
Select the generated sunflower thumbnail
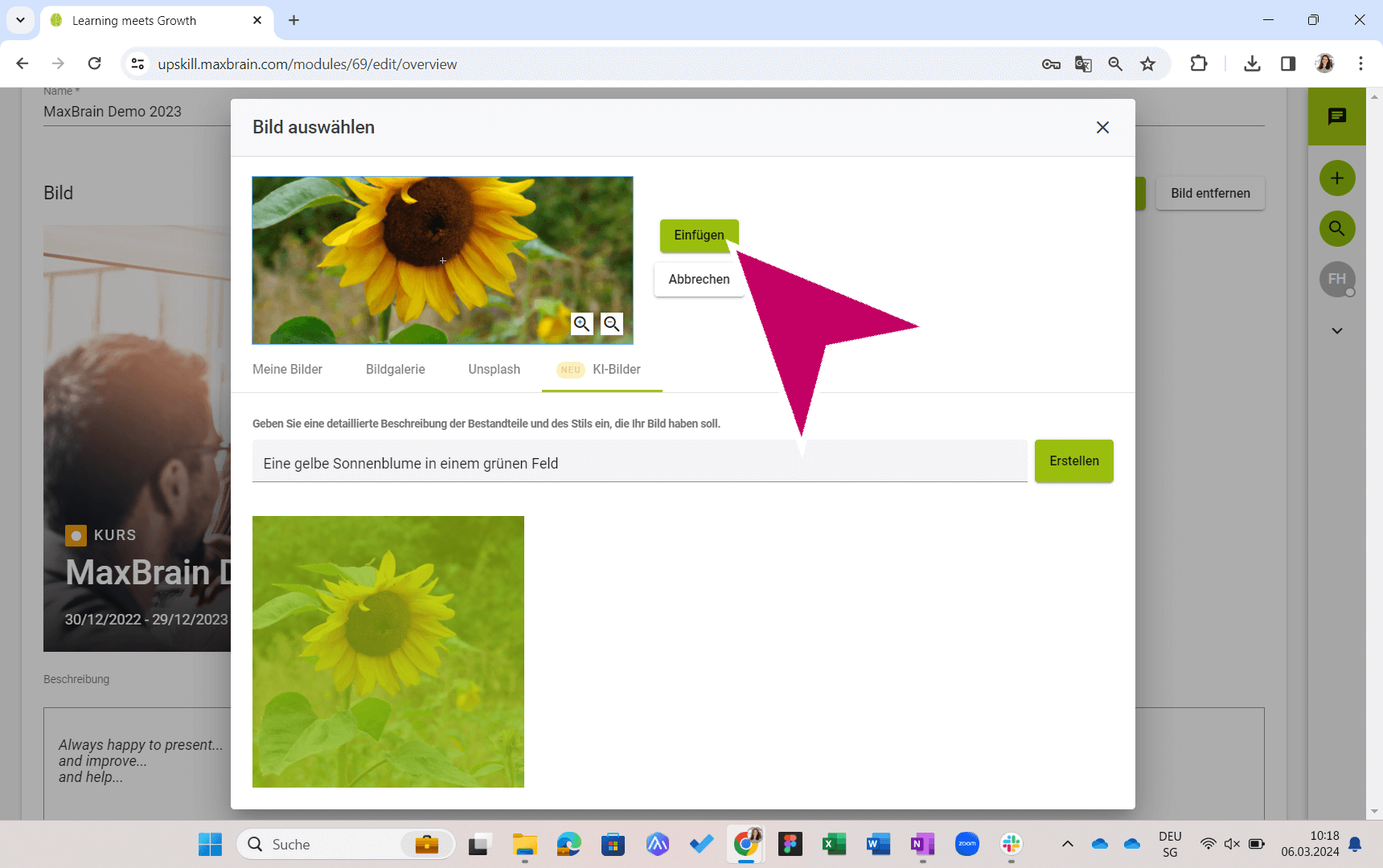click(388, 652)
